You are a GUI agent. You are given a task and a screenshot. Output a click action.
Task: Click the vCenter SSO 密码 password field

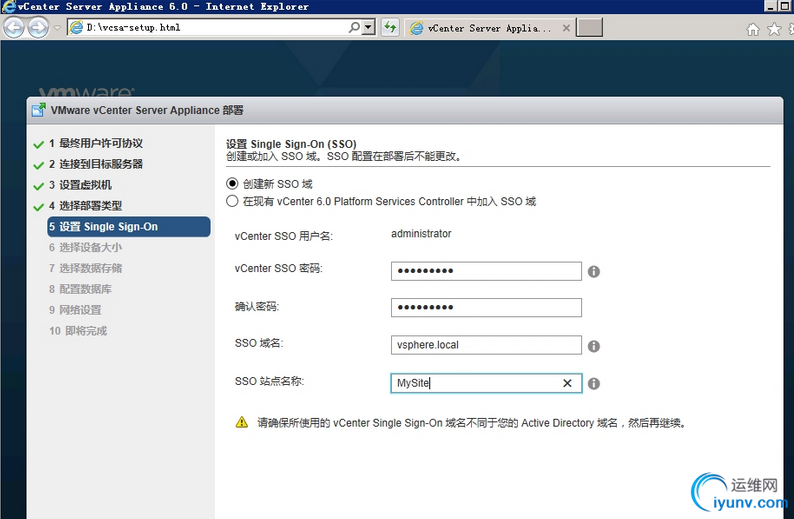[486, 271]
